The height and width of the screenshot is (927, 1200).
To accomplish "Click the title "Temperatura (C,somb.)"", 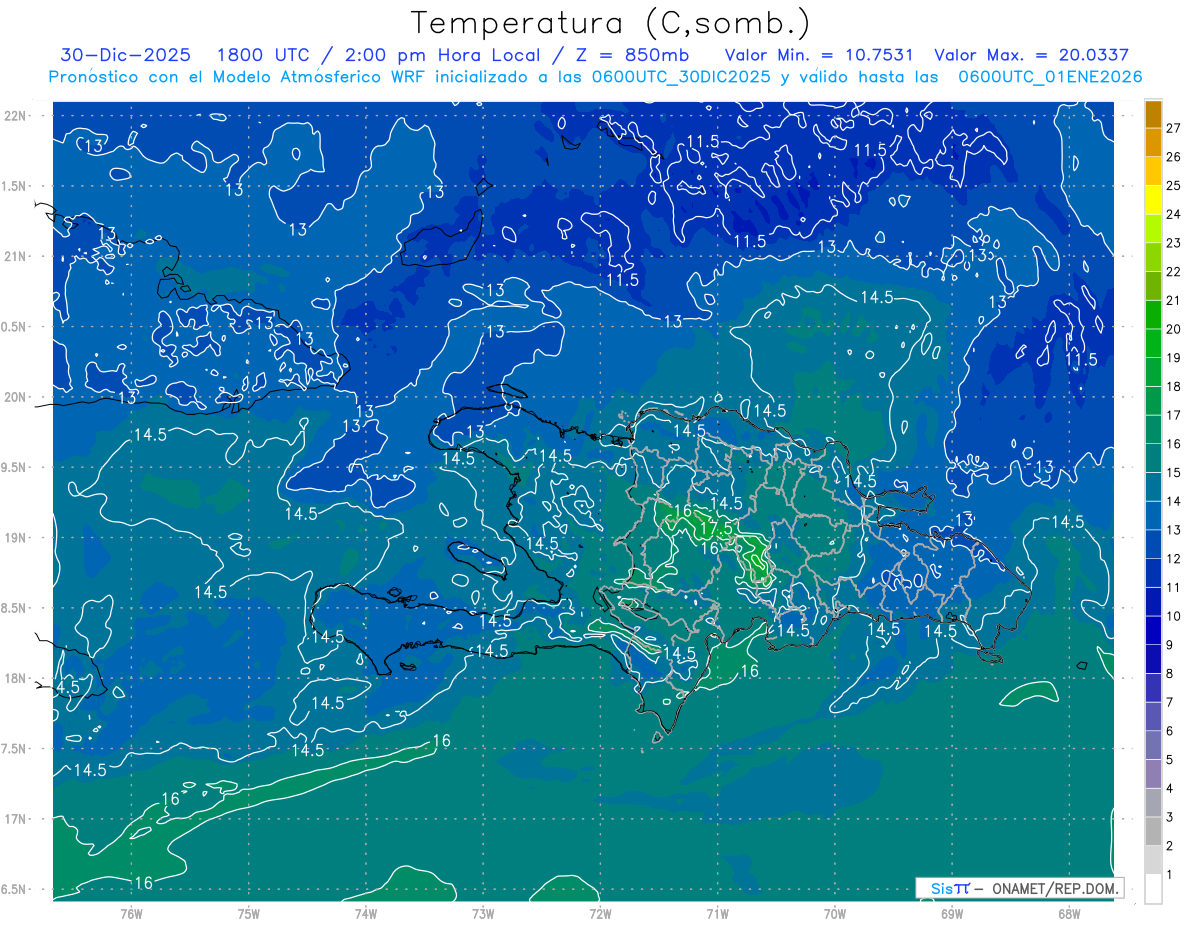I will click(611, 23).
